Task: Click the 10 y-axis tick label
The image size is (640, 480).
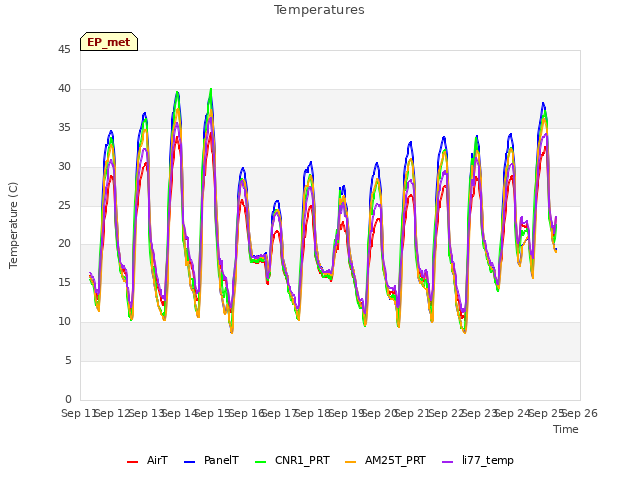Action: [x=64, y=322]
